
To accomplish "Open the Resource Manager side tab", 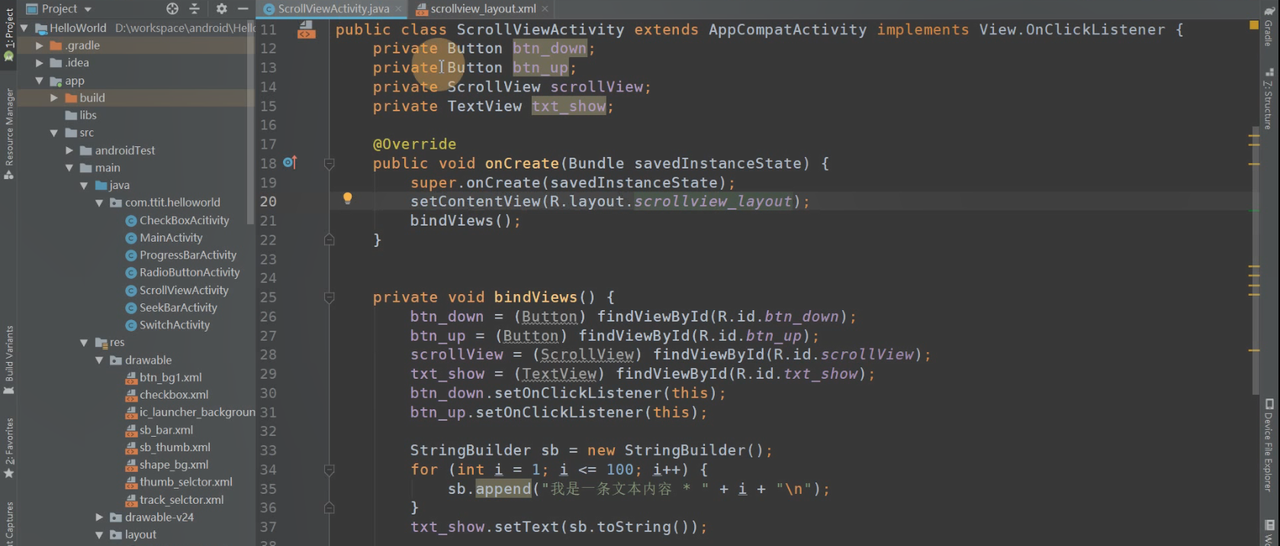I will coord(9,134).
